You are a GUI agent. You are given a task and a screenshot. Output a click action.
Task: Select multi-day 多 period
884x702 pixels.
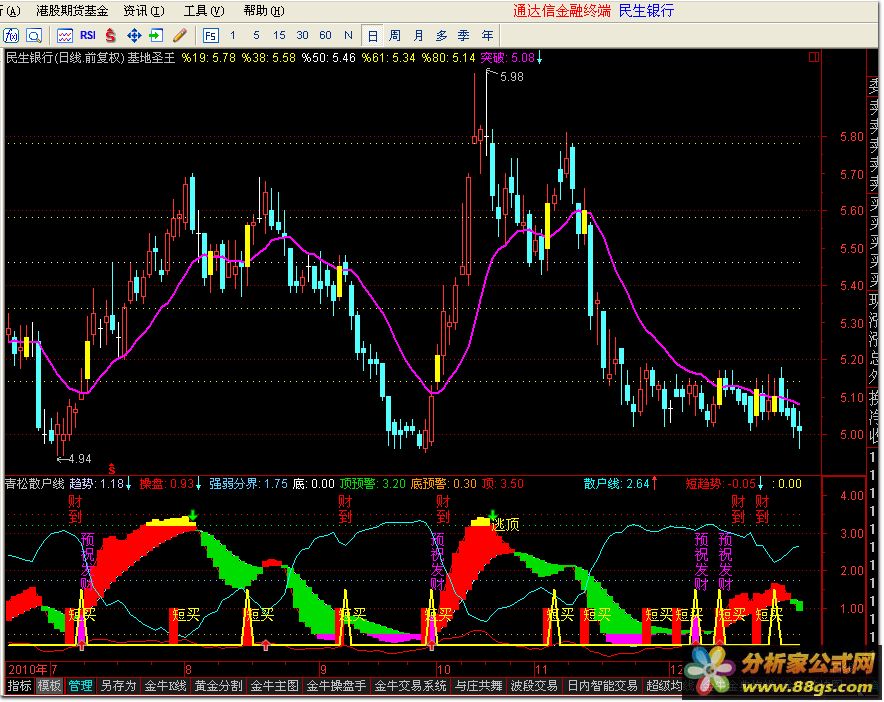click(441, 36)
